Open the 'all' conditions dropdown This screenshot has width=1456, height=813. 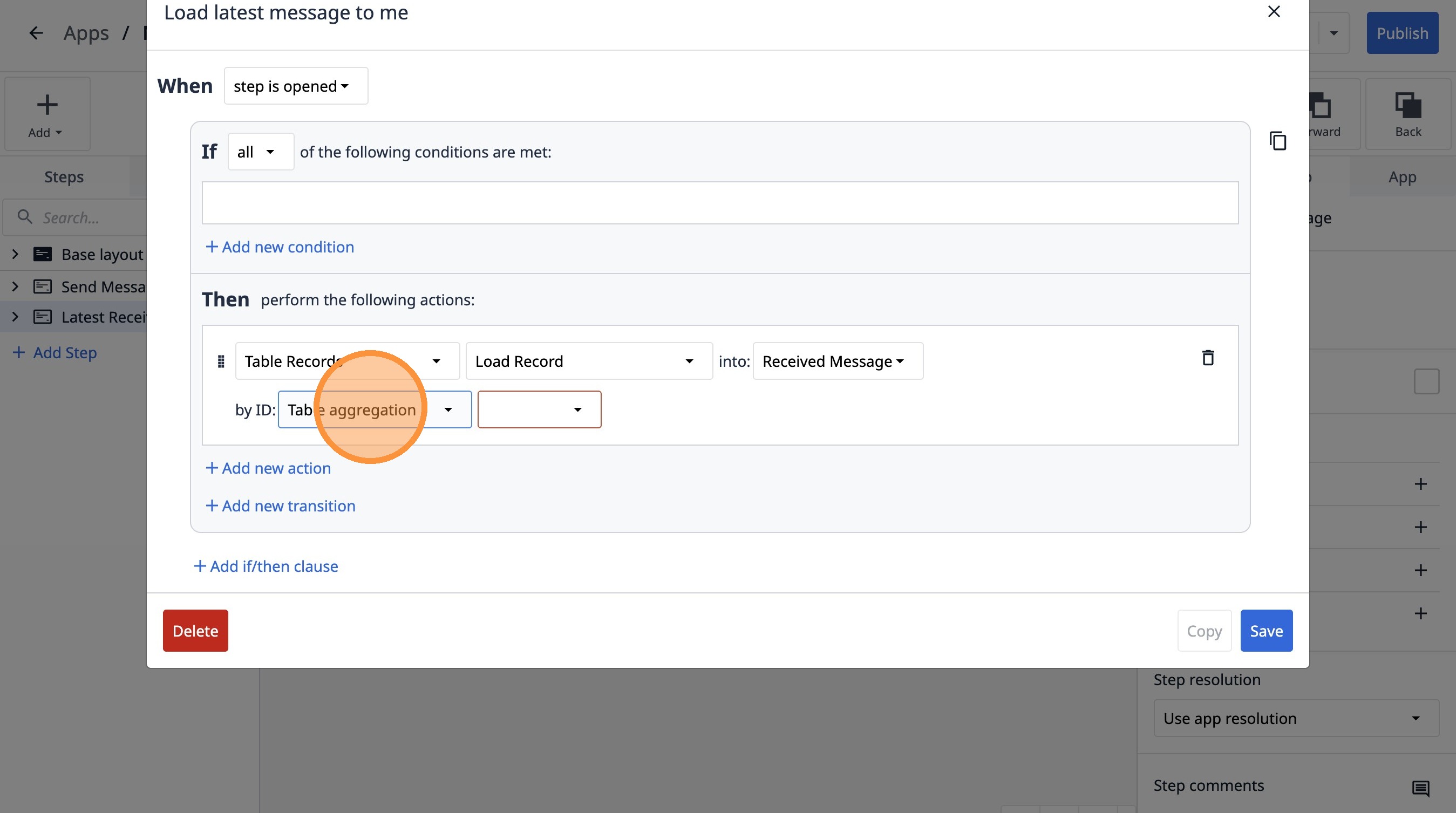(261, 152)
